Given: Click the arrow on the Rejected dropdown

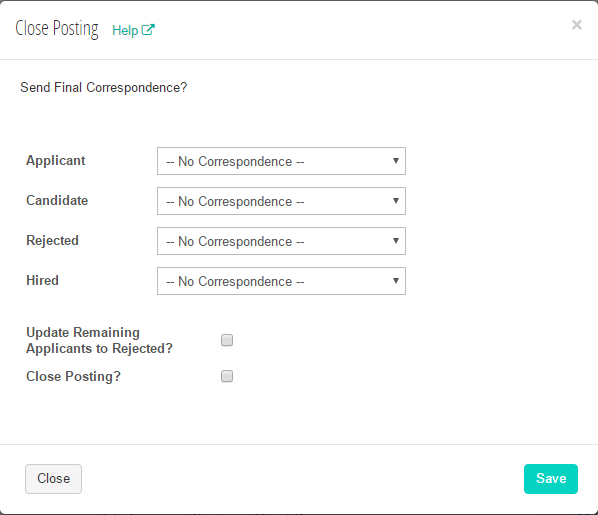Looking at the screenshot, I should tap(396, 241).
